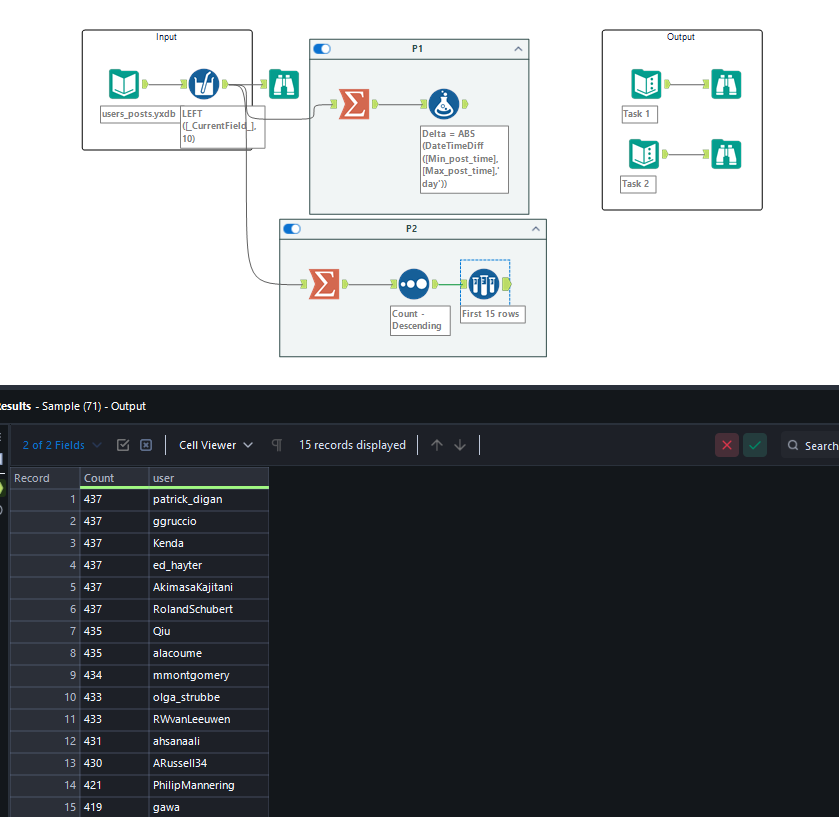Select the Sort tool labeled Count - Descending
This screenshot has height=817, width=839.
point(414,284)
